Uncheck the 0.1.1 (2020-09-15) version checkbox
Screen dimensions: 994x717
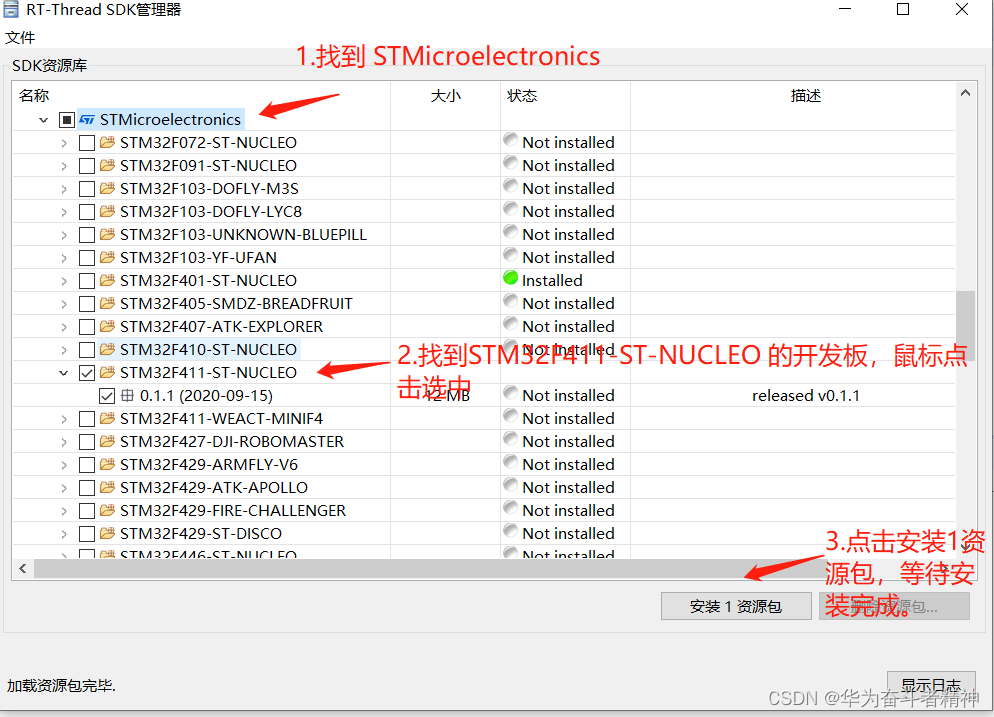(107, 396)
